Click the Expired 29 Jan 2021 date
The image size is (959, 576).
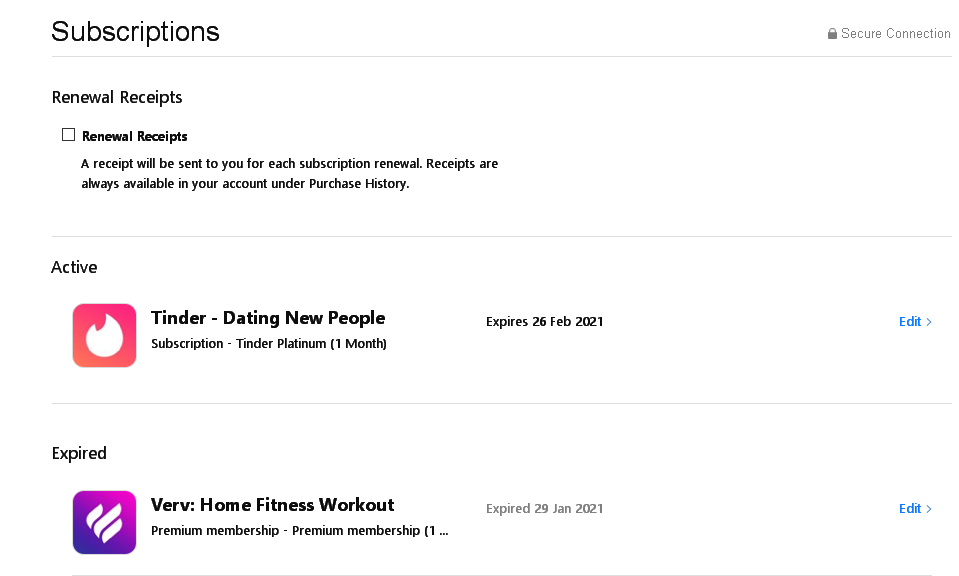(544, 509)
